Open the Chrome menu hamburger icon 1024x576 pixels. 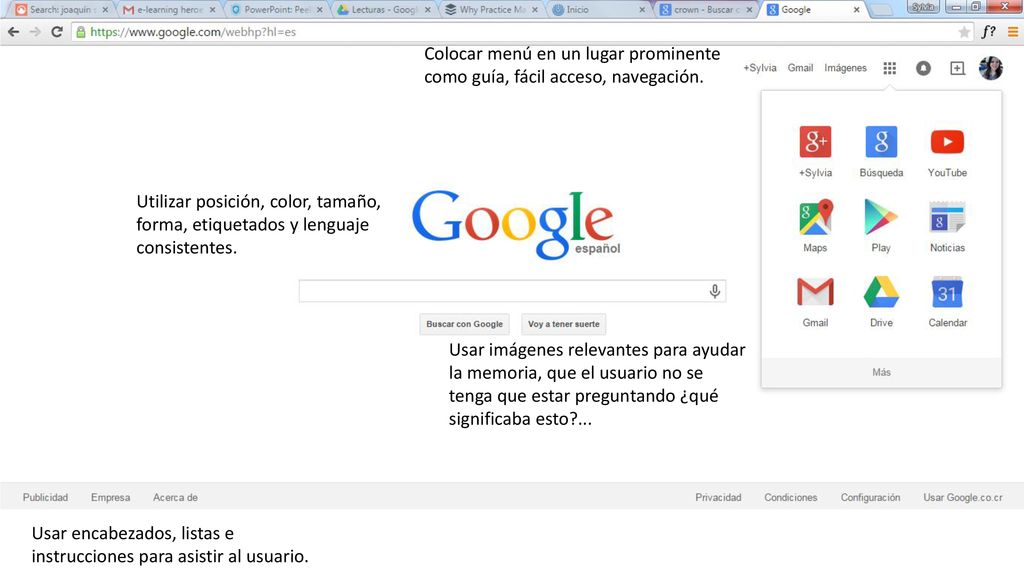pos(1013,32)
